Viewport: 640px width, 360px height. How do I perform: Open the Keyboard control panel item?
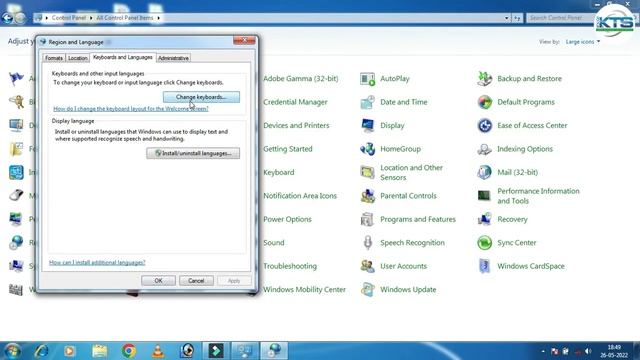279,172
